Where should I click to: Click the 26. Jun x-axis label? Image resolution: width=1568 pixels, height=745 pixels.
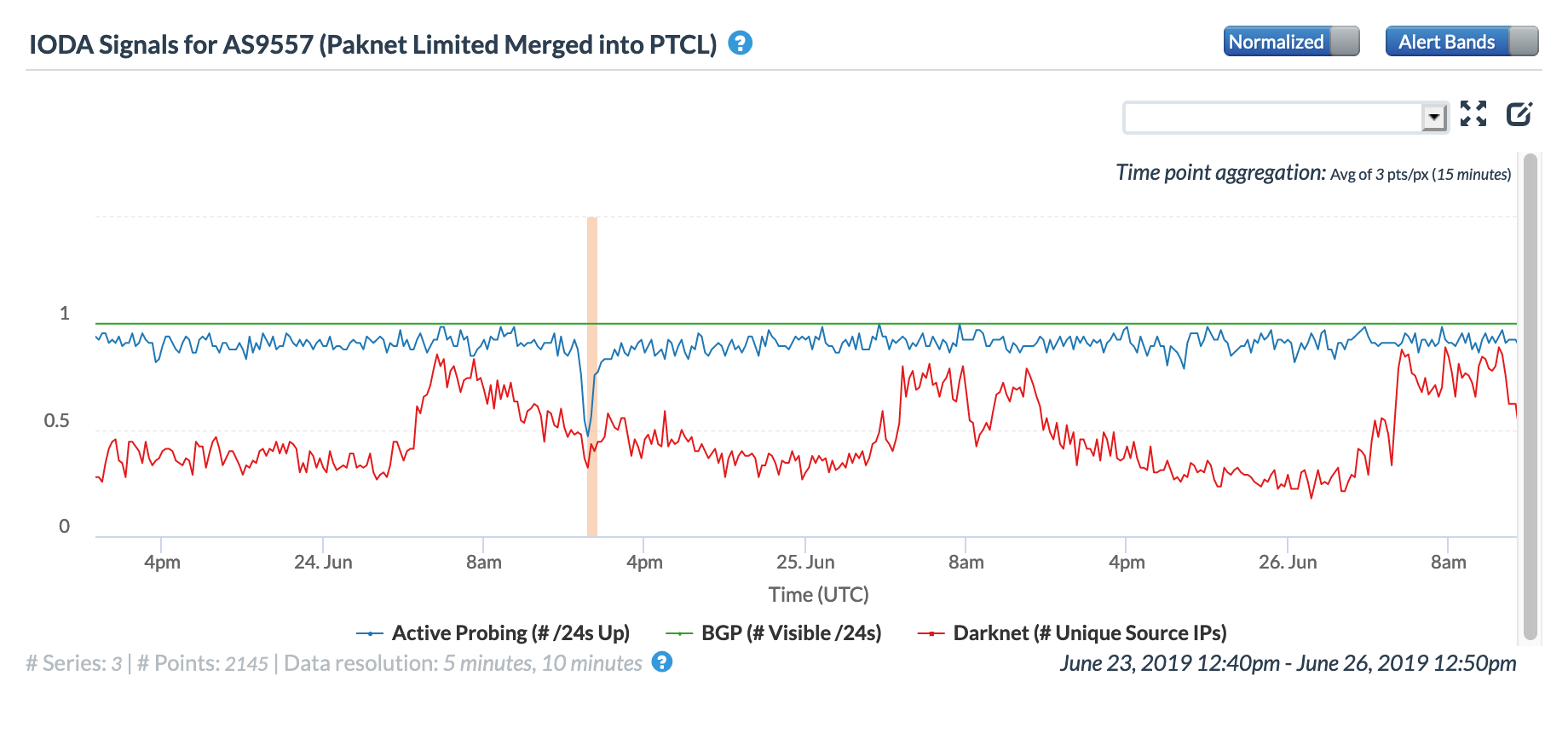[1287, 563]
